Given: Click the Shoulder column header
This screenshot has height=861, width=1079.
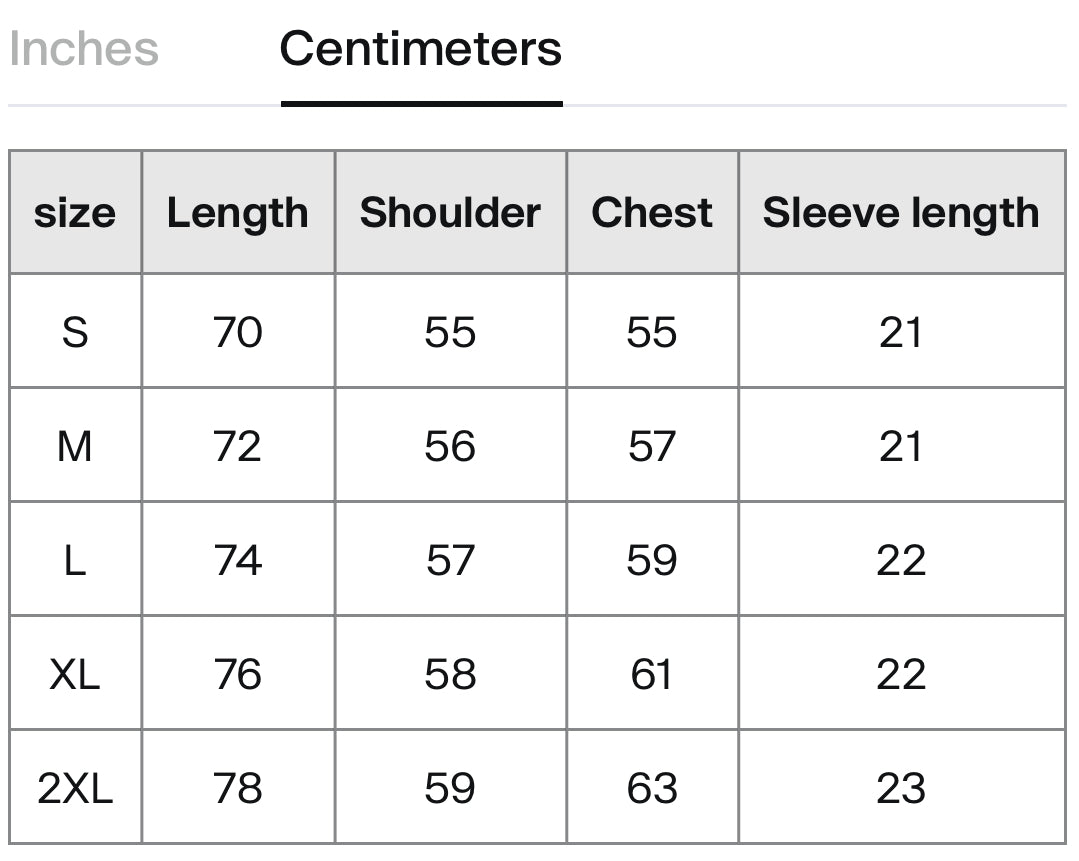Looking at the screenshot, I should click(x=451, y=213).
